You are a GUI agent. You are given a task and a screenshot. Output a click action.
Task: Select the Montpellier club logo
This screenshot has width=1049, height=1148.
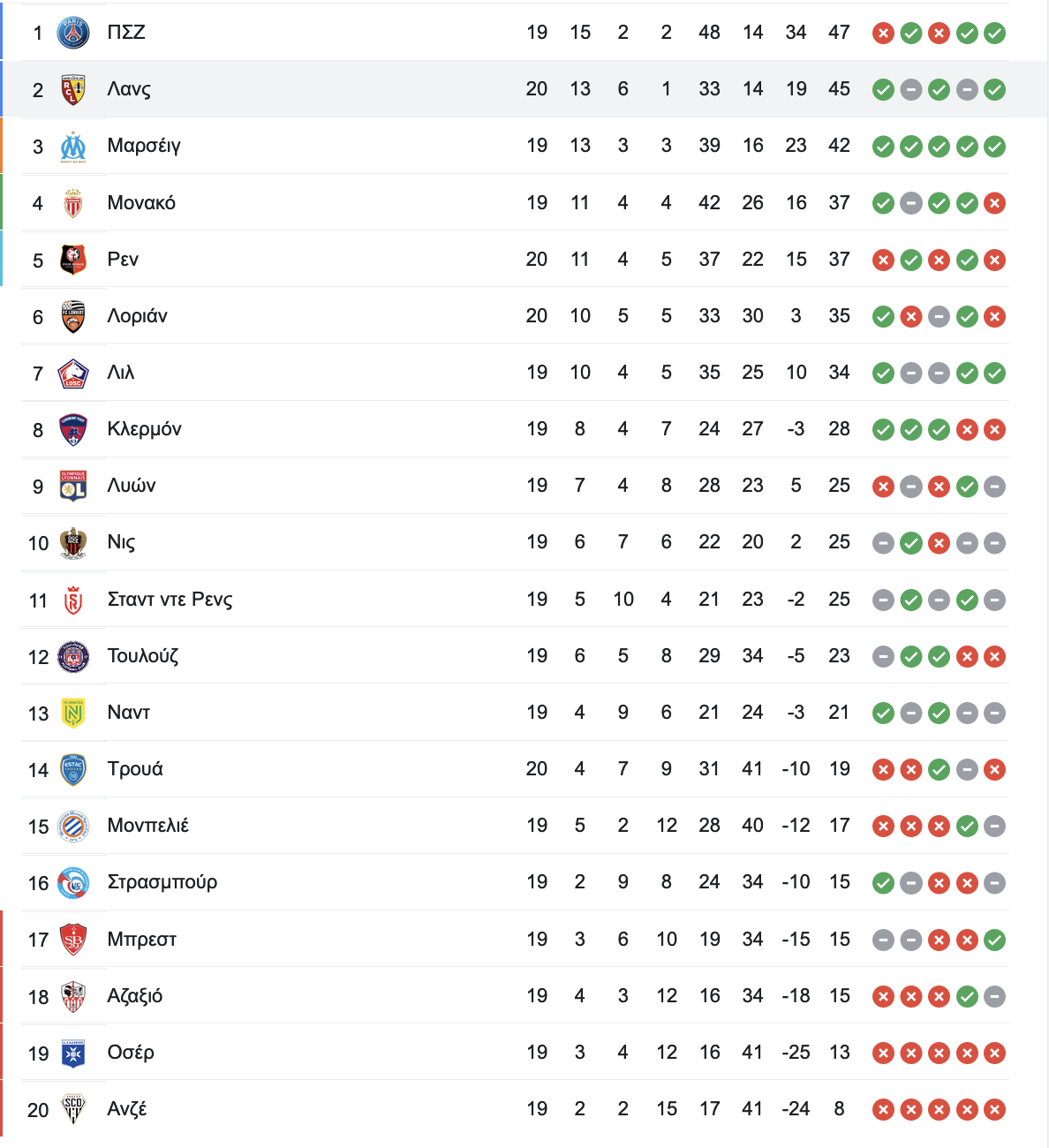[73, 826]
